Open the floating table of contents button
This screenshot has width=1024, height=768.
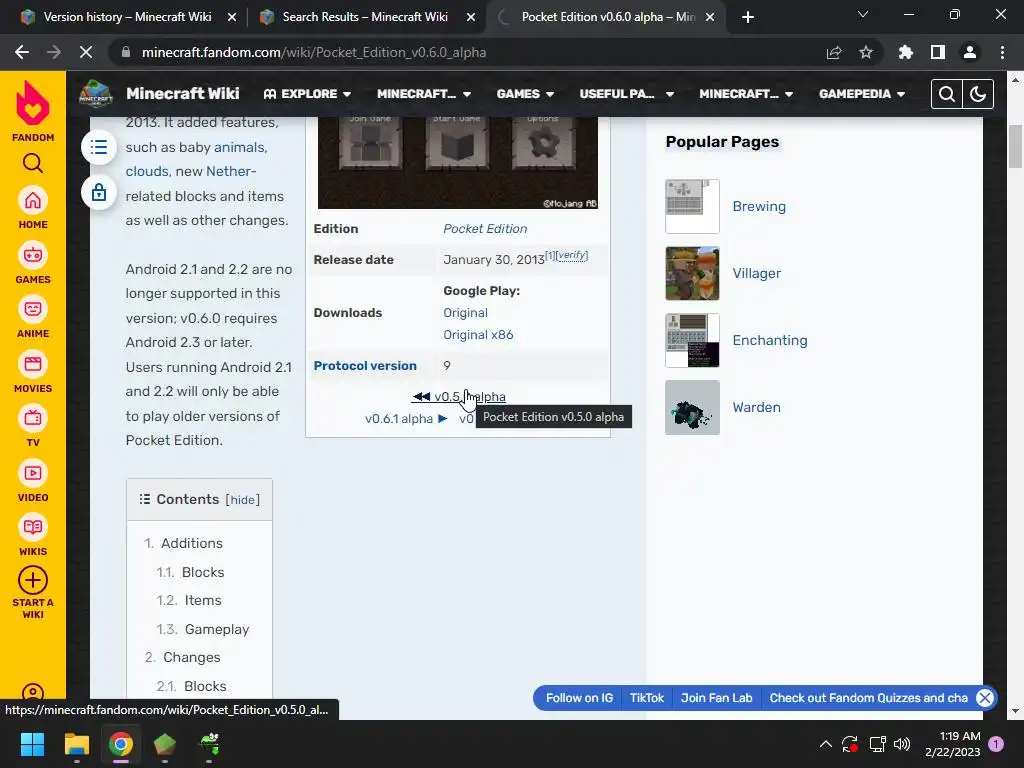pyautogui.click(x=99, y=147)
